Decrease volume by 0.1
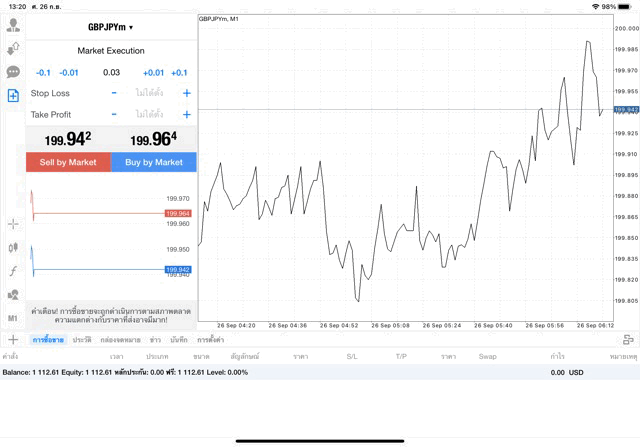This screenshot has height=447, width=640. coord(43,73)
